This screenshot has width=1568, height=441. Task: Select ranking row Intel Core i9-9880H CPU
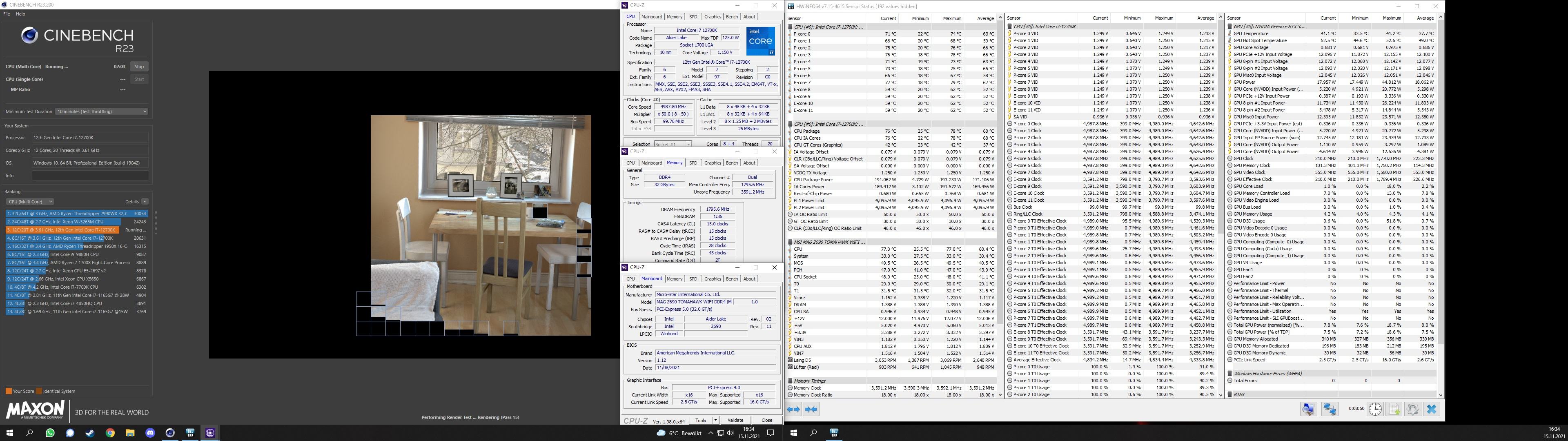click(77, 255)
